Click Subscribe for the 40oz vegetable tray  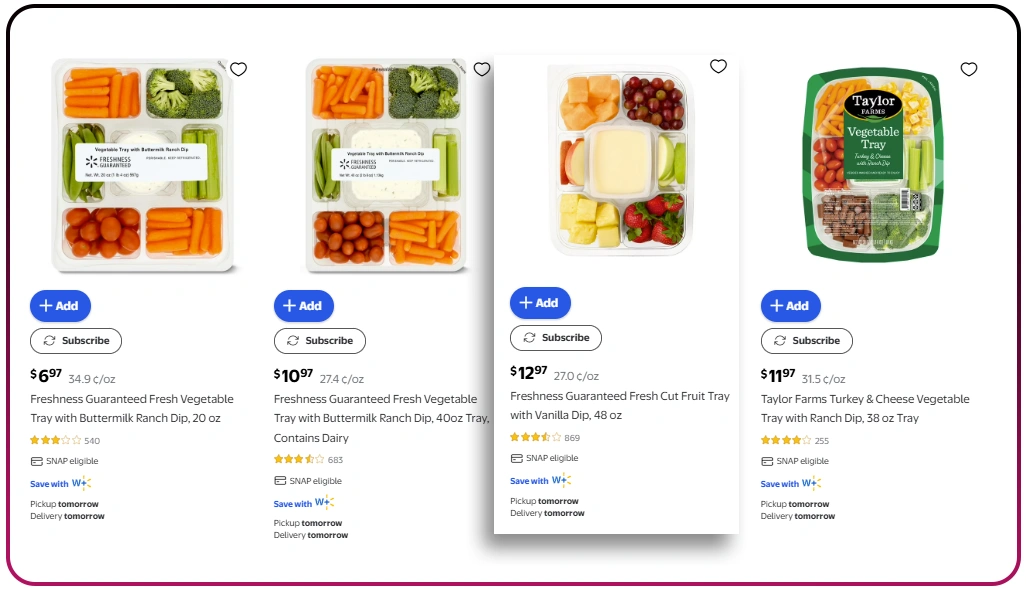coord(320,340)
